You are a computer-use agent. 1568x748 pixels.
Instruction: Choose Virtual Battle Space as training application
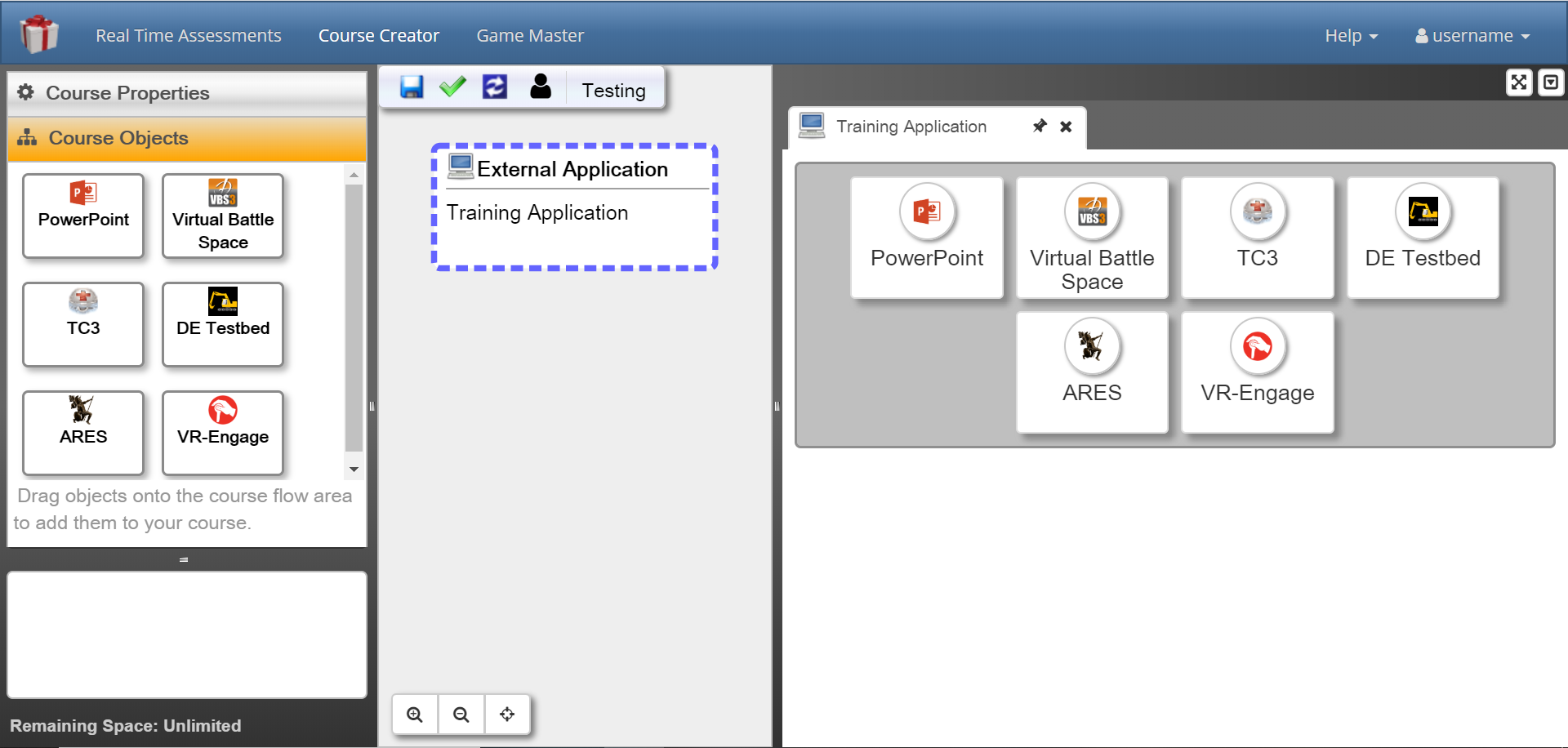[1092, 238]
